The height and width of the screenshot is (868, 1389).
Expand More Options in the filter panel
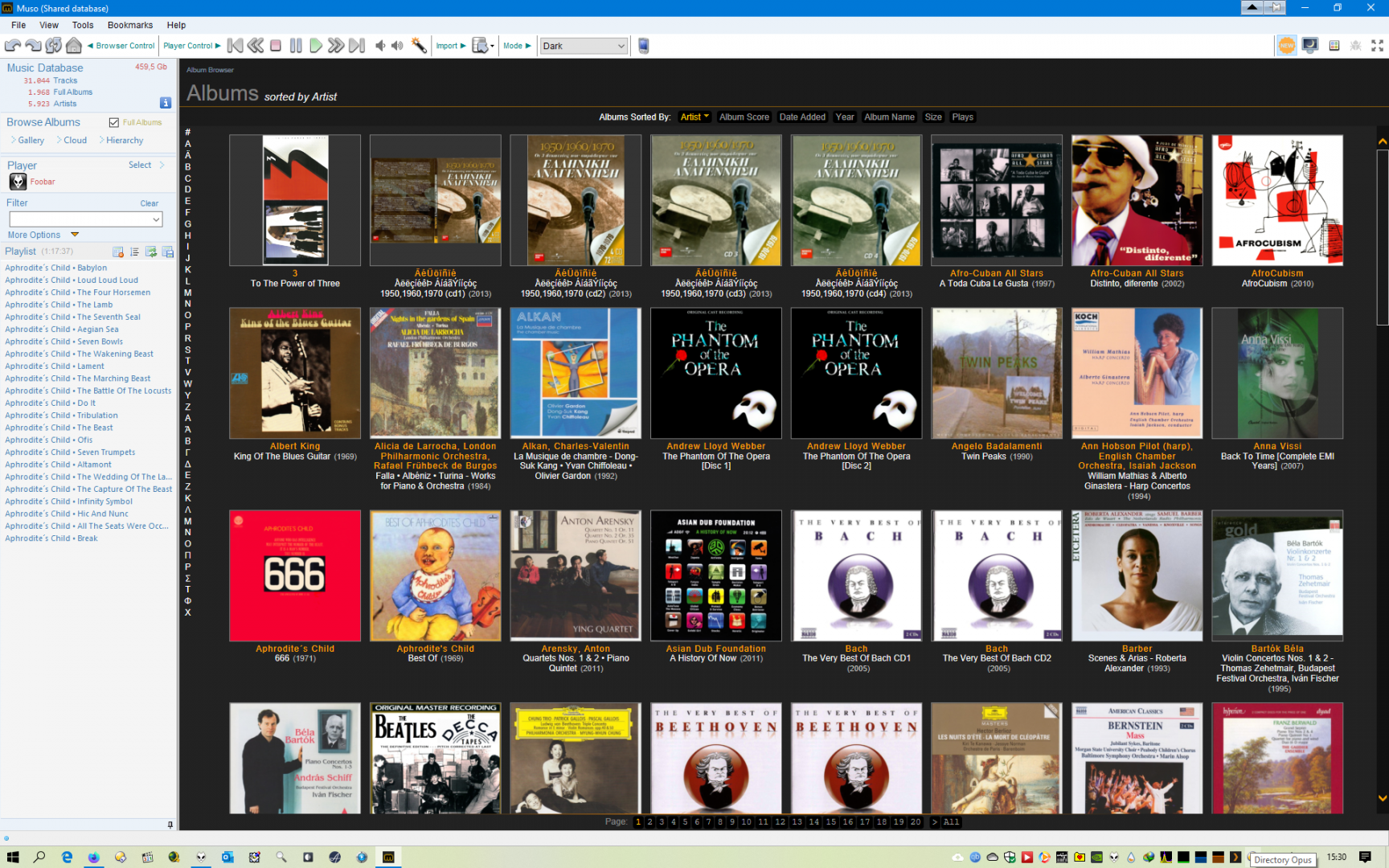pos(43,235)
